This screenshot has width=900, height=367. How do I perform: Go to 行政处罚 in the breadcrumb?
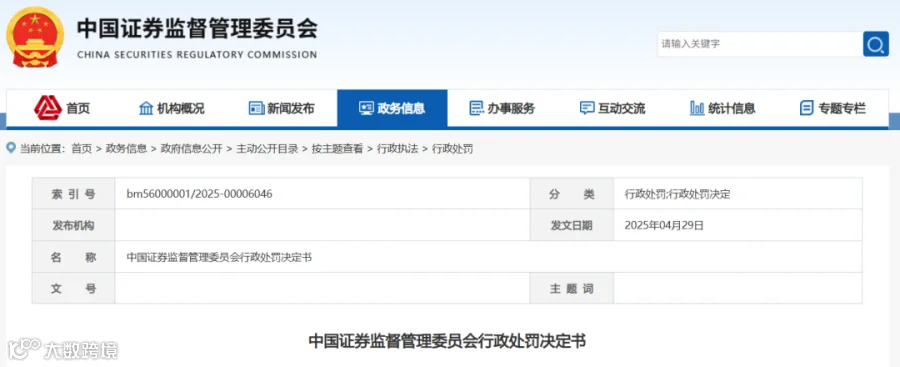(452, 149)
